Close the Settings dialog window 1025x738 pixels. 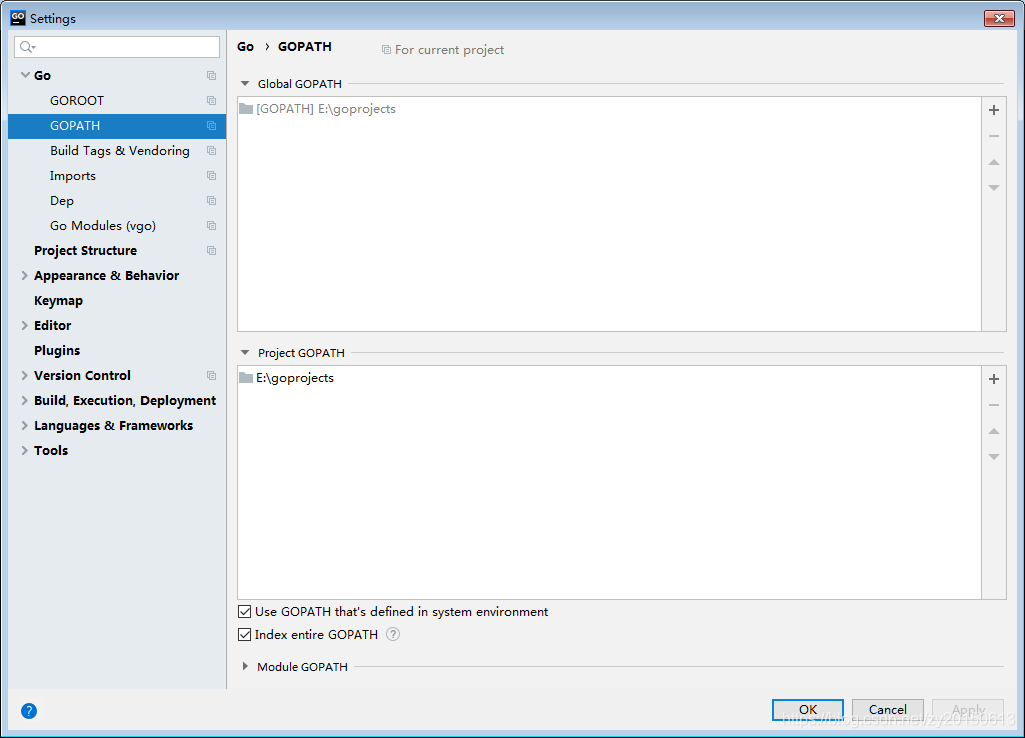click(999, 18)
